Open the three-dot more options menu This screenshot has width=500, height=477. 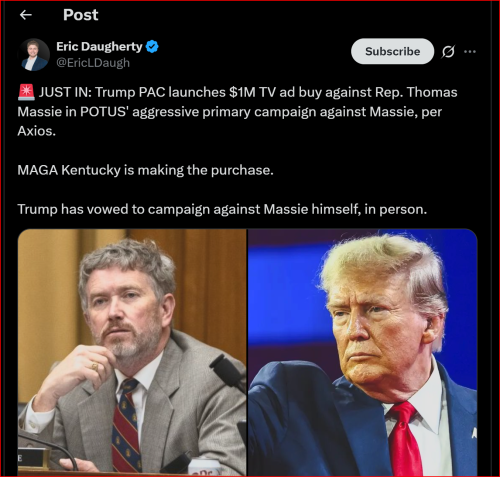pos(470,51)
